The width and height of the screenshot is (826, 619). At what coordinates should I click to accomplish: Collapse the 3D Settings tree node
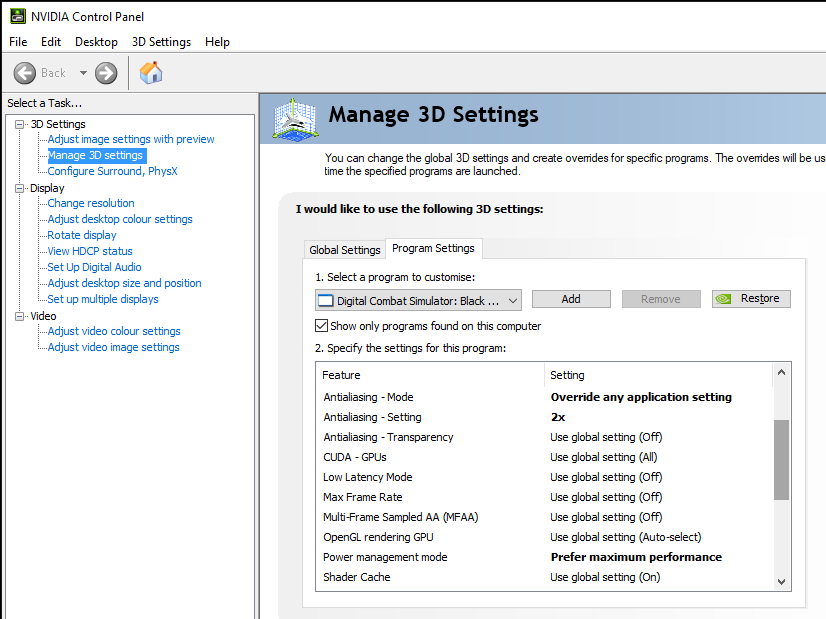(x=19, y=124)
